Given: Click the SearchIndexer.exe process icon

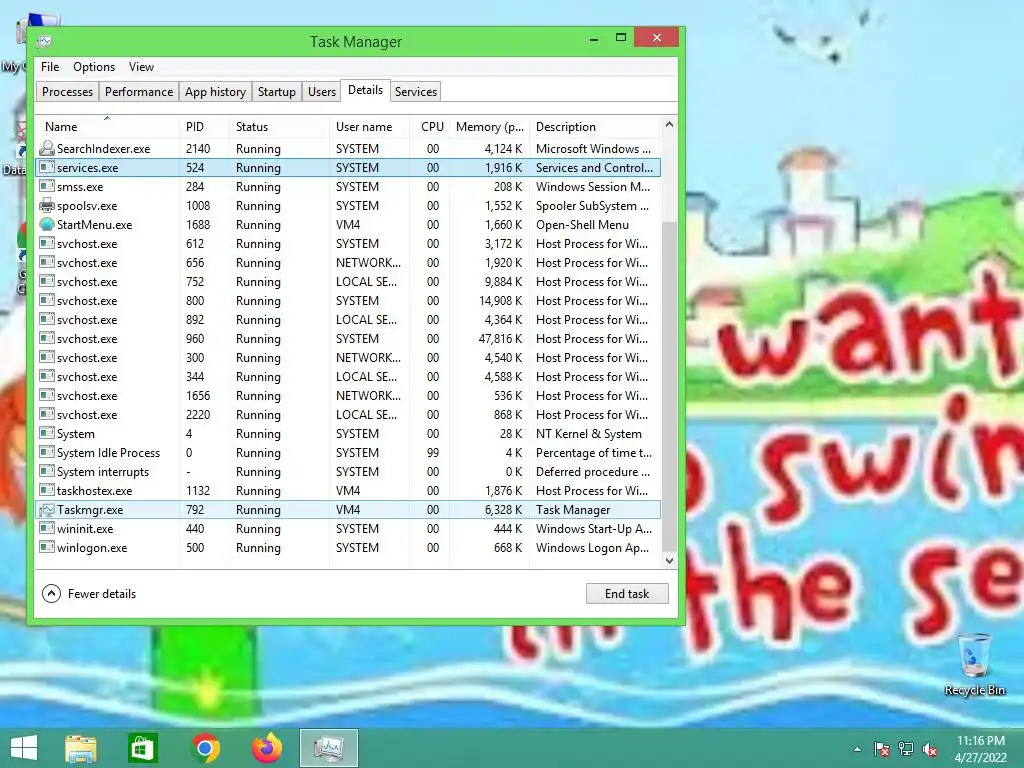Looking at the screenshot, I should pyautogui.click(x=46, y=148).
